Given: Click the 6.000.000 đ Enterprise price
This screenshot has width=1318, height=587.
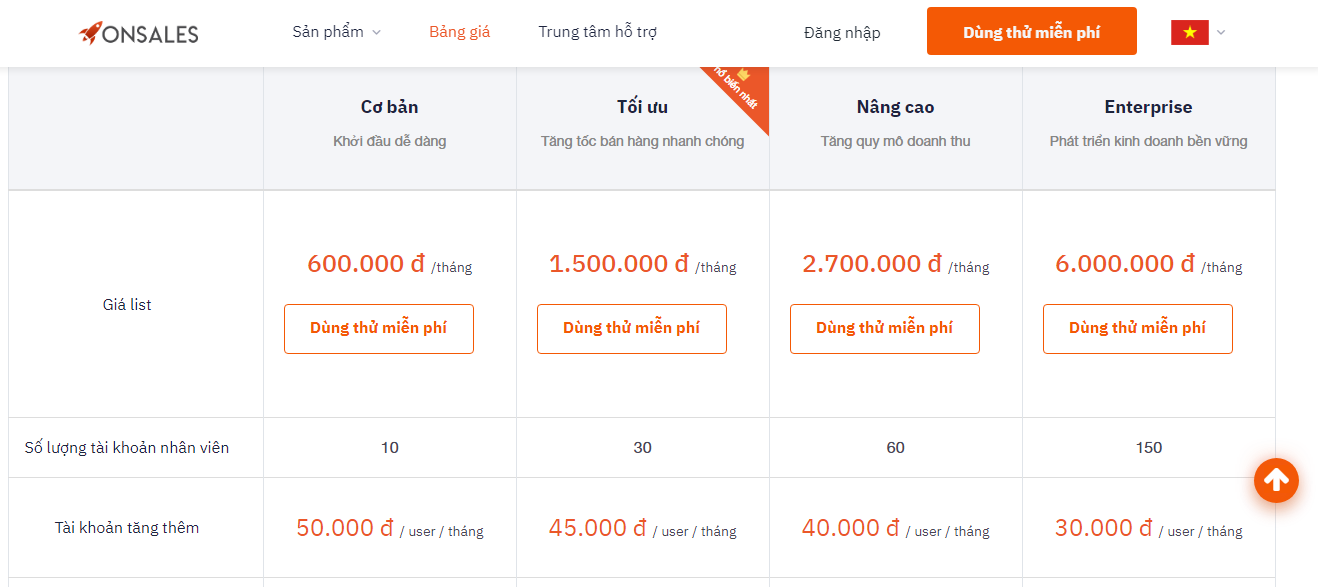Looking at the screenshot, I should (x=1125, y=264).
